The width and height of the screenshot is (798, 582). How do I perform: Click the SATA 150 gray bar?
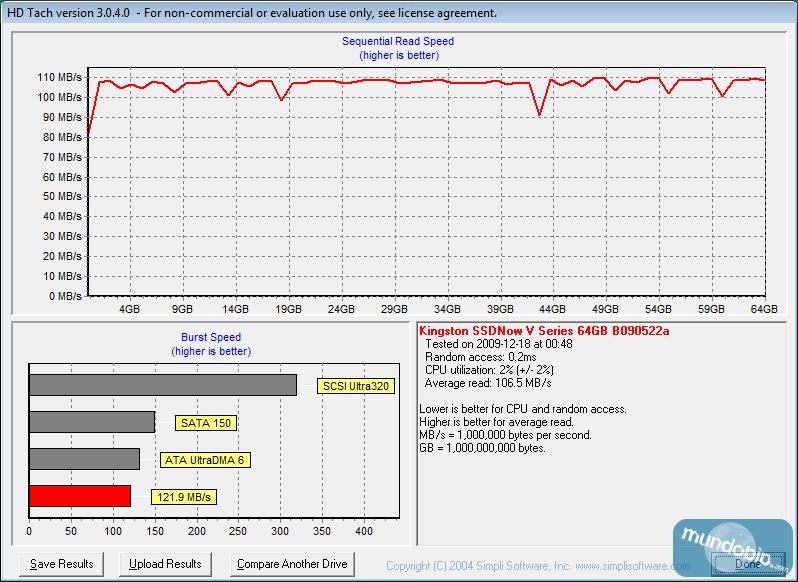point(92,422)
